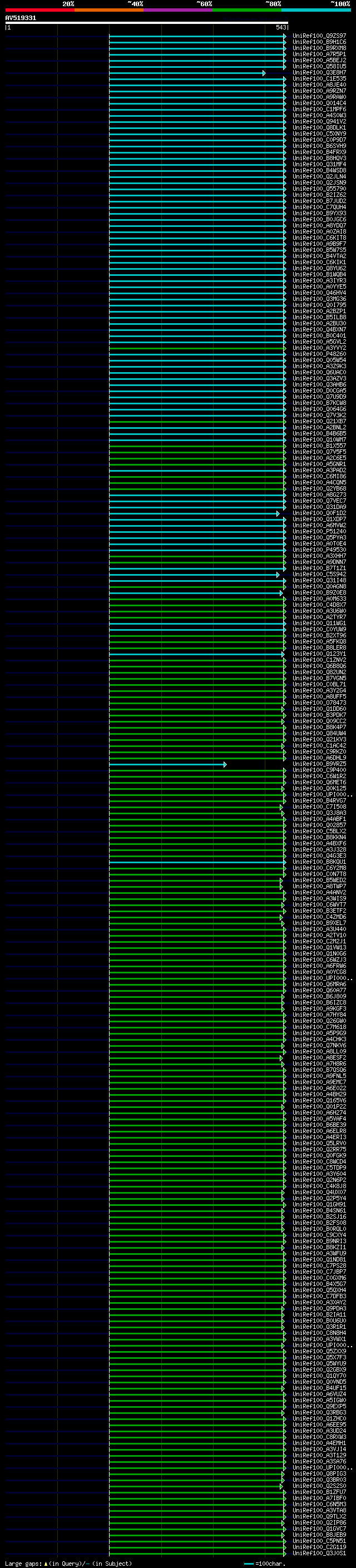
Task: Select UniRef100_C1E535 label
Action: pos(319,79)
